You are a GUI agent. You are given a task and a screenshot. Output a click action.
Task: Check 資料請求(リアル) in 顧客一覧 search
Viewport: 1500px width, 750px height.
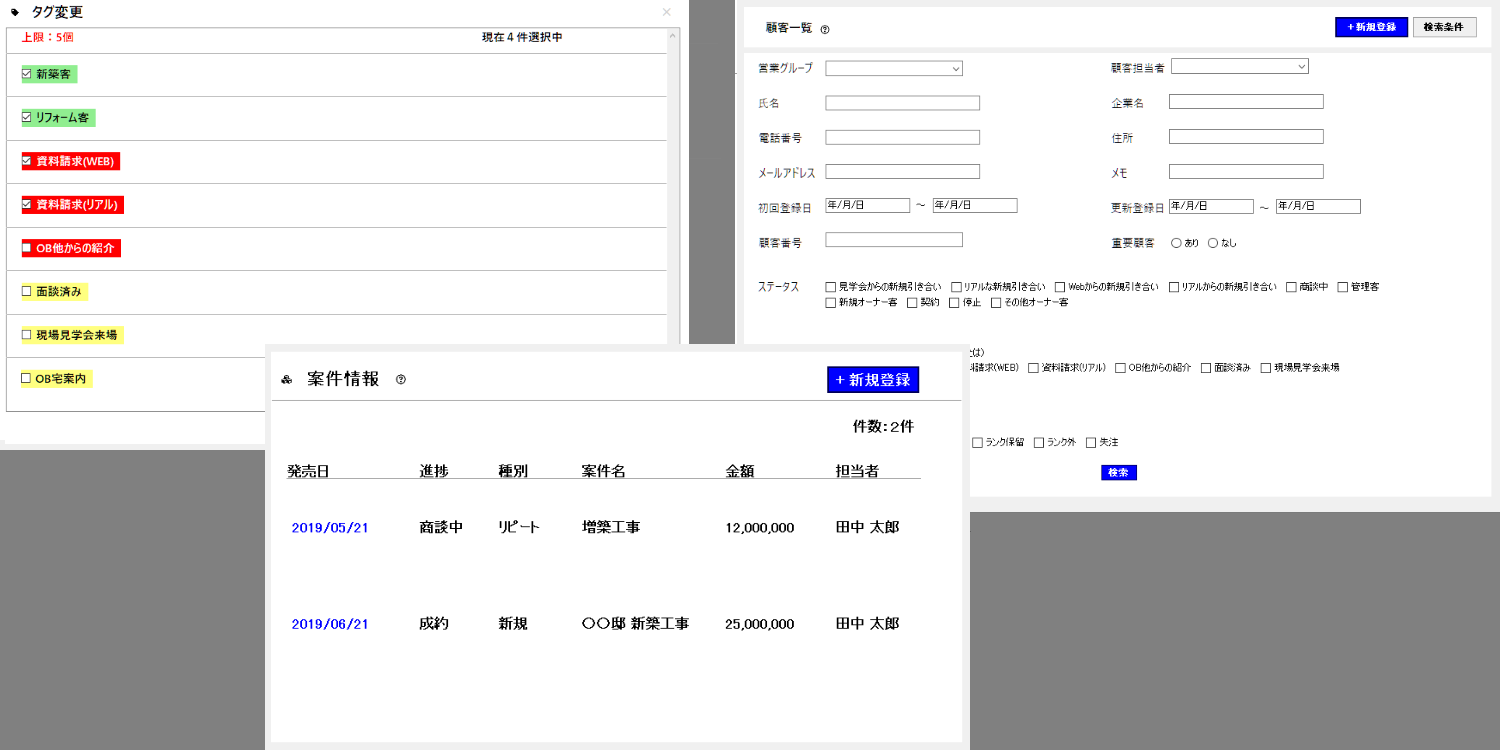(x=1034, y=368)
